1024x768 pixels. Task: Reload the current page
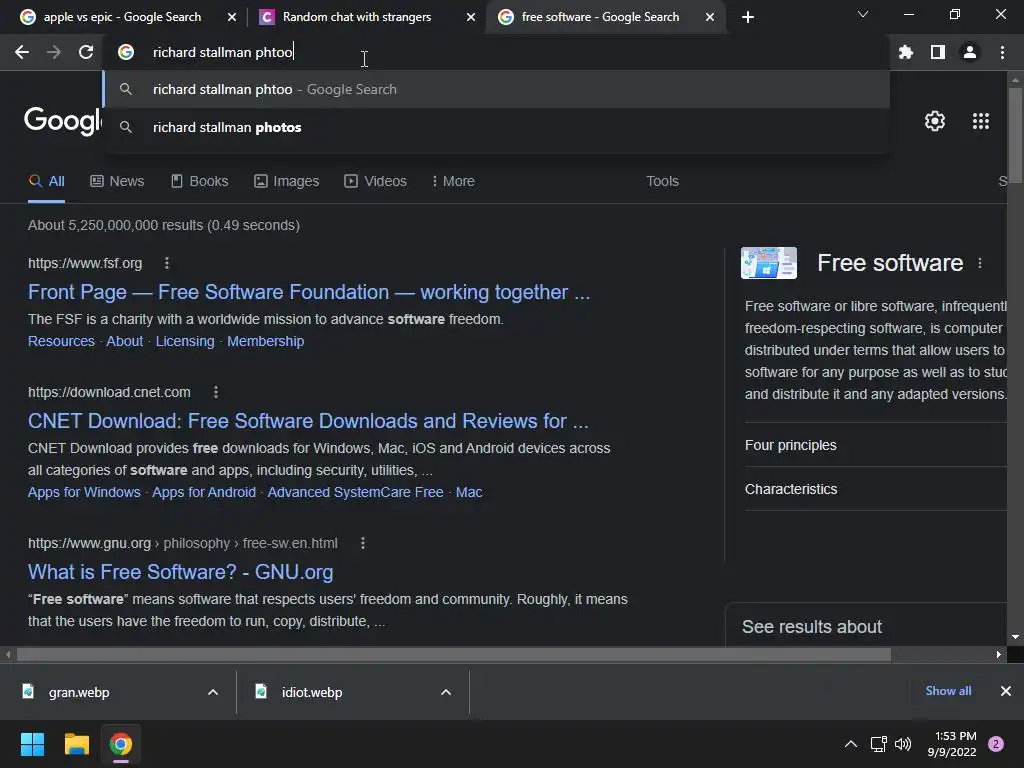pos(86,52)
